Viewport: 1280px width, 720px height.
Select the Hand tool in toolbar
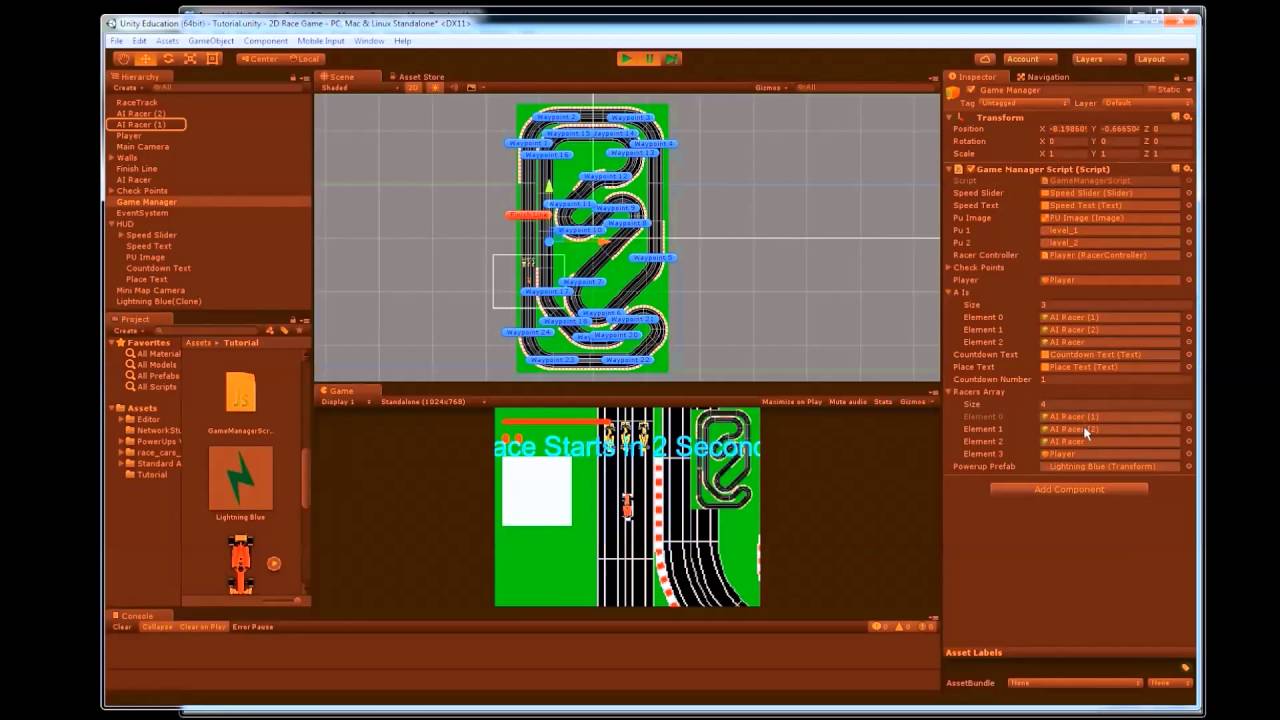click(x=123, y=59)
